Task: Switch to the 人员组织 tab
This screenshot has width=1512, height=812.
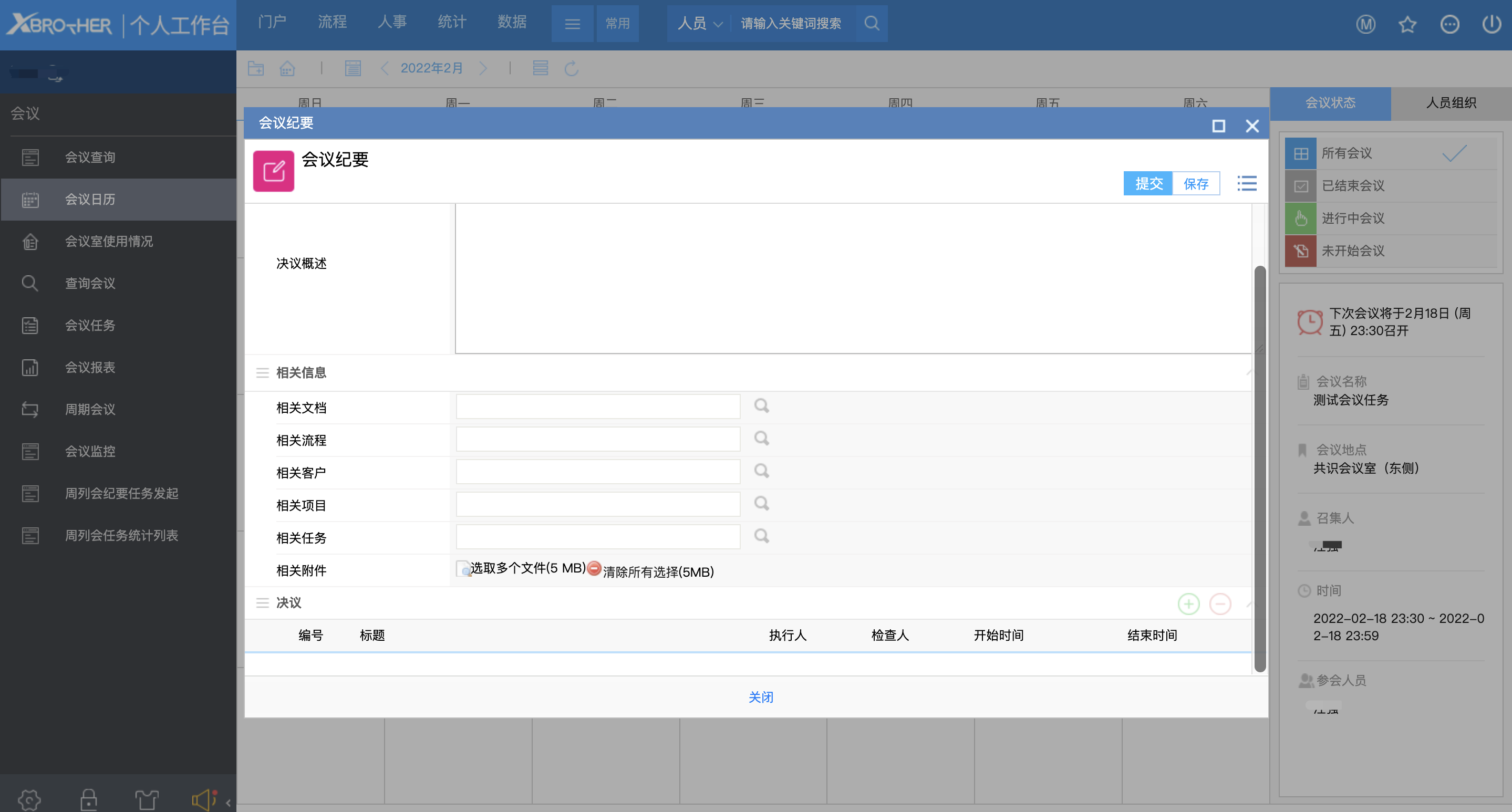Action: (1451, 103)
